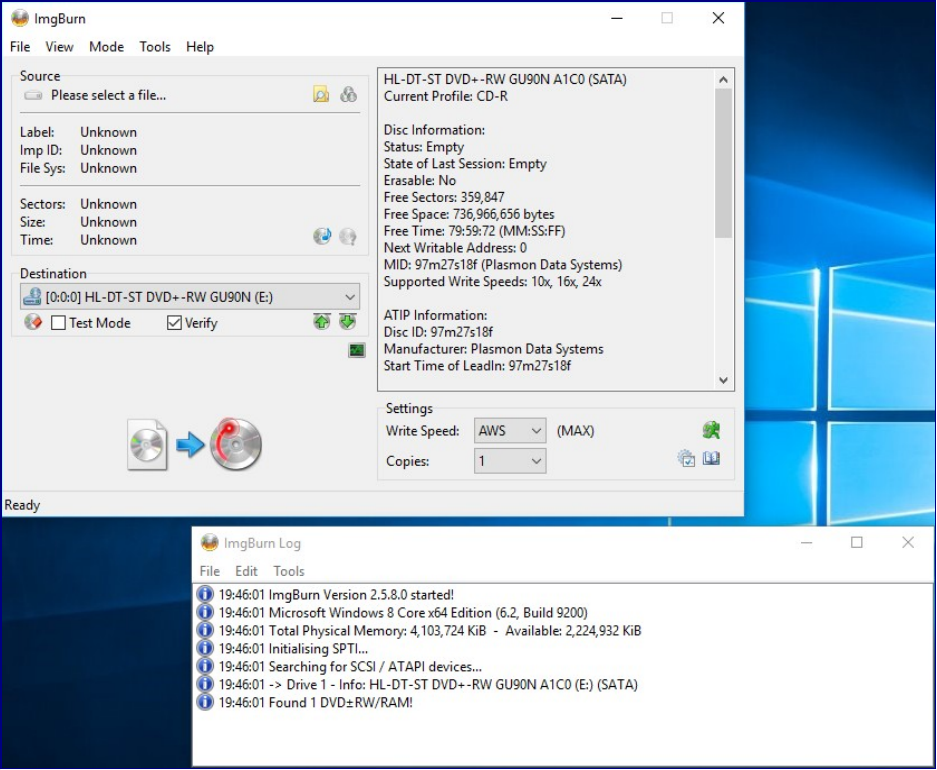
Task: Click the green down-arrow load tray icon
Action: 347,322
